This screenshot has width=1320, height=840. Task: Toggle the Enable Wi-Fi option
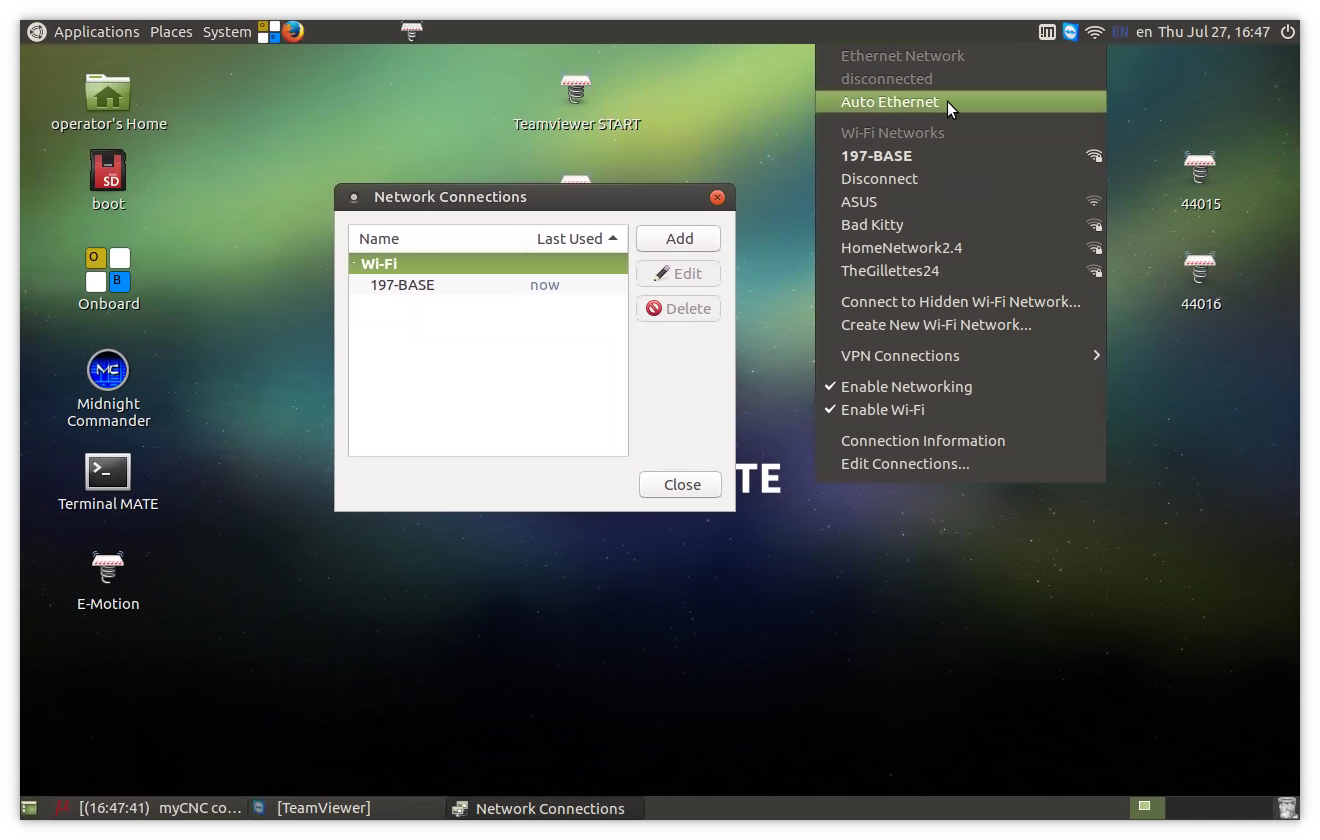[882, 410]
